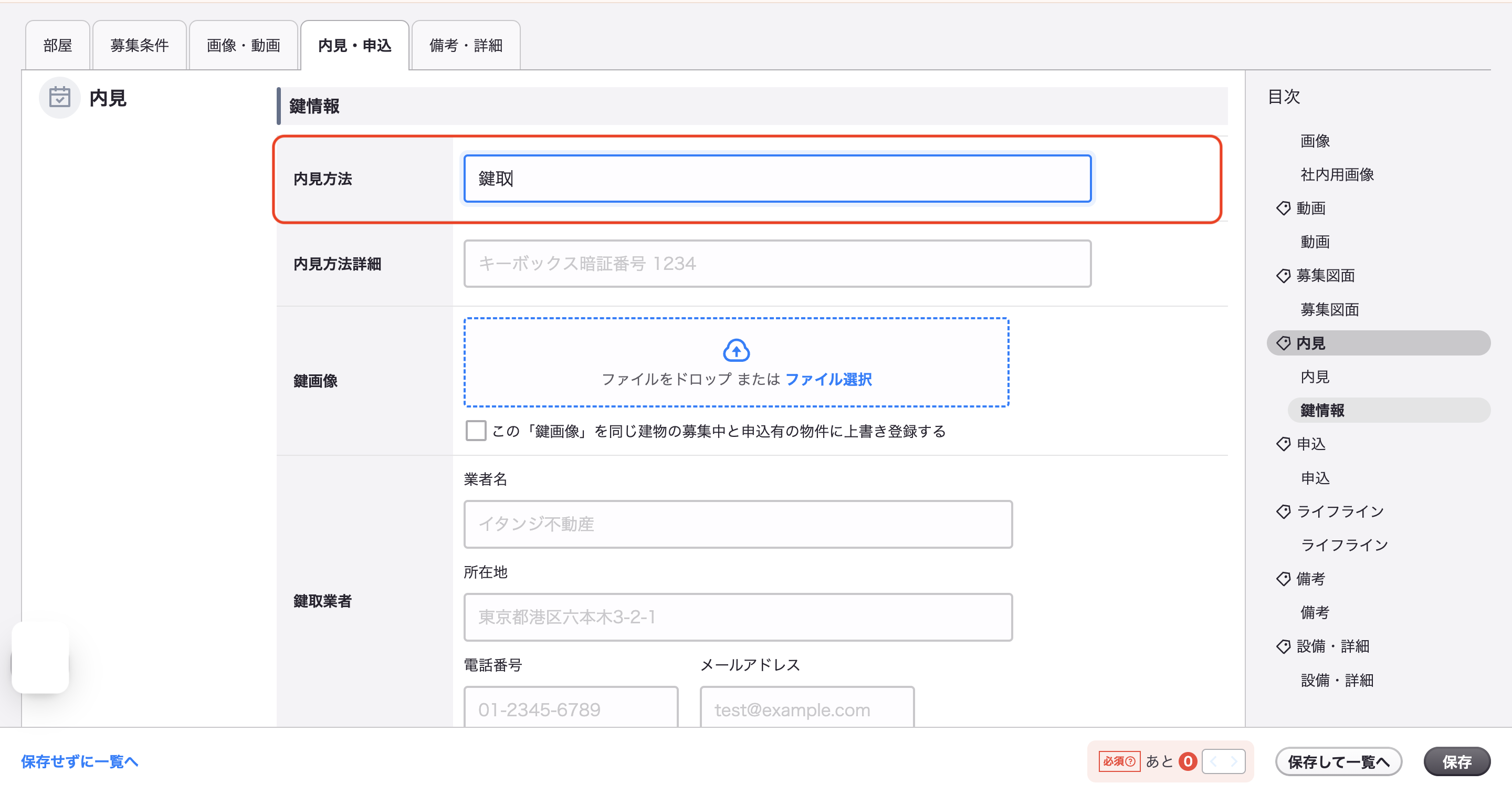Open the 備考・詳細 tab

coord(466,45)
